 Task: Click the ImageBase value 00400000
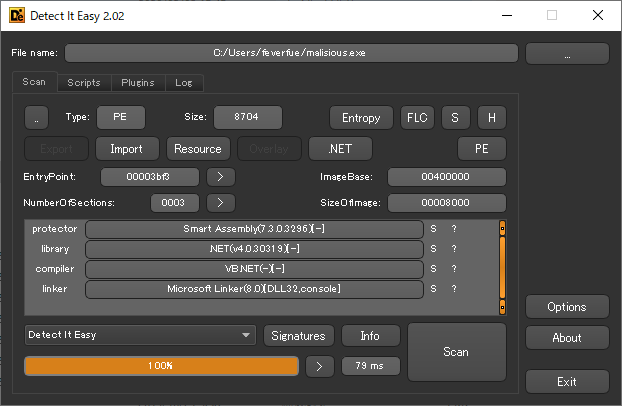(447, 177)
